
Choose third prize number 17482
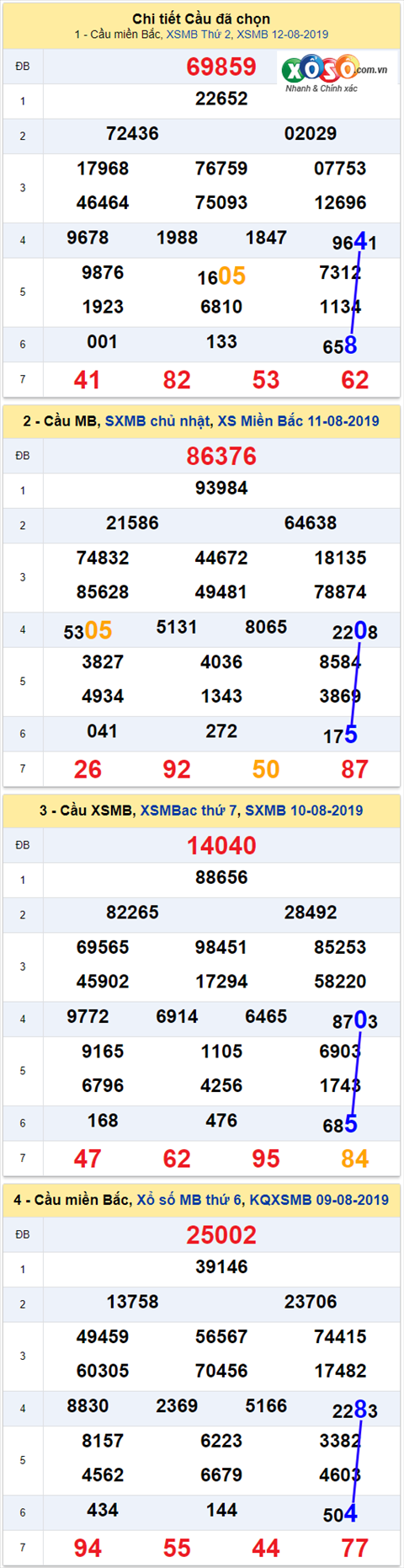[340, 1371]
